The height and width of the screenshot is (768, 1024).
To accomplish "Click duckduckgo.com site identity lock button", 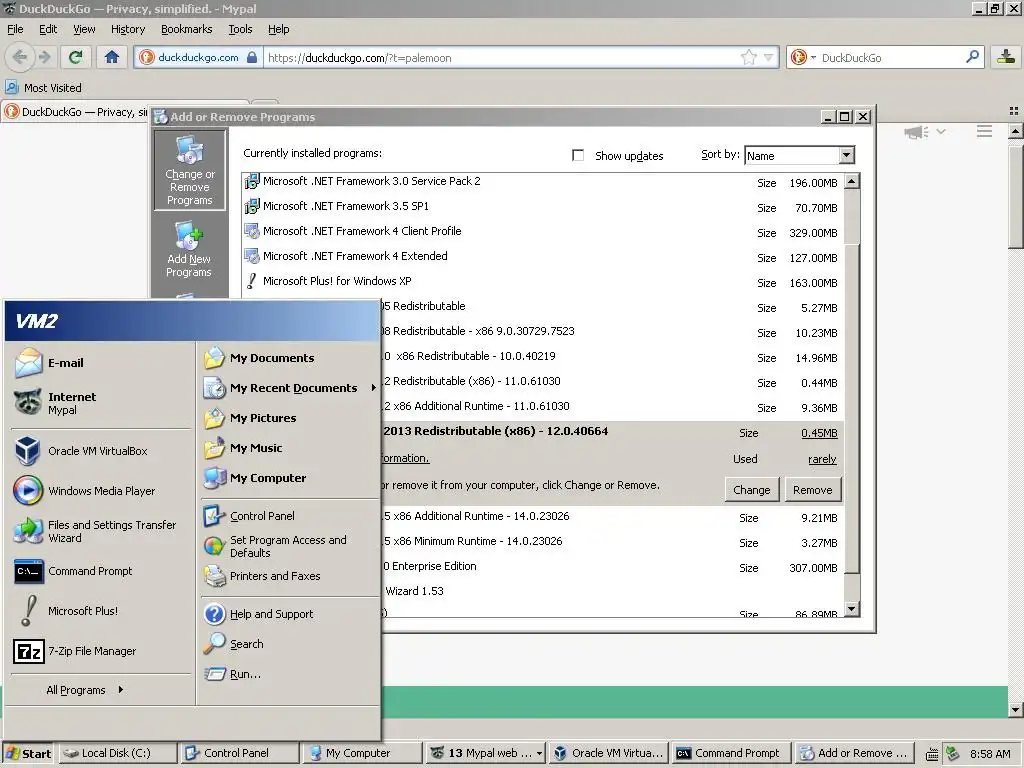I will tap(199, 57).
